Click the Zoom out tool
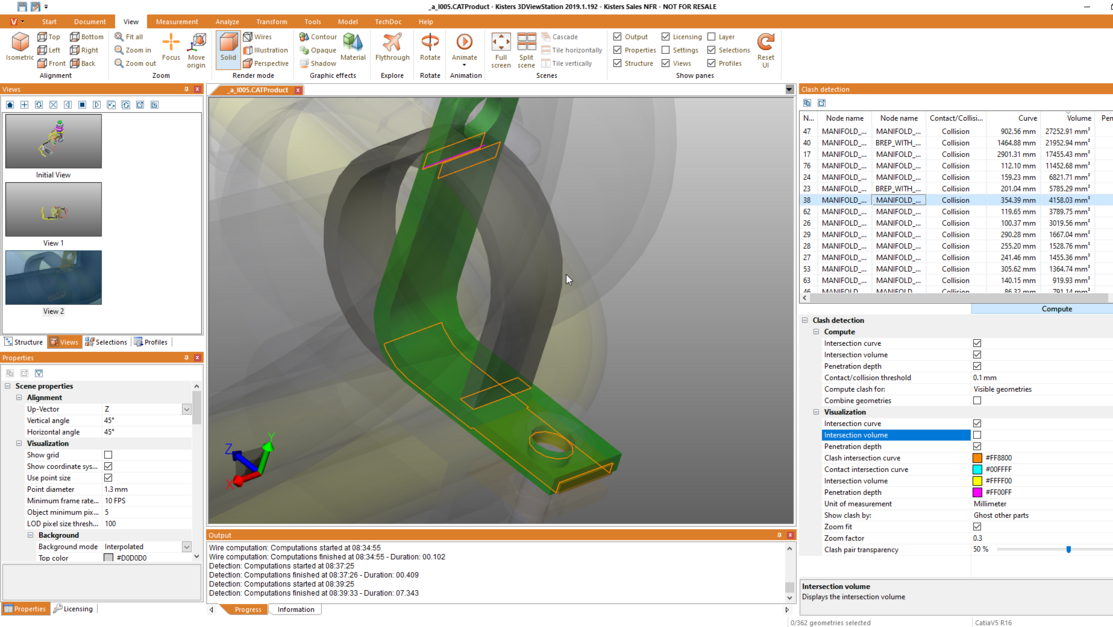 click(135, 63)
